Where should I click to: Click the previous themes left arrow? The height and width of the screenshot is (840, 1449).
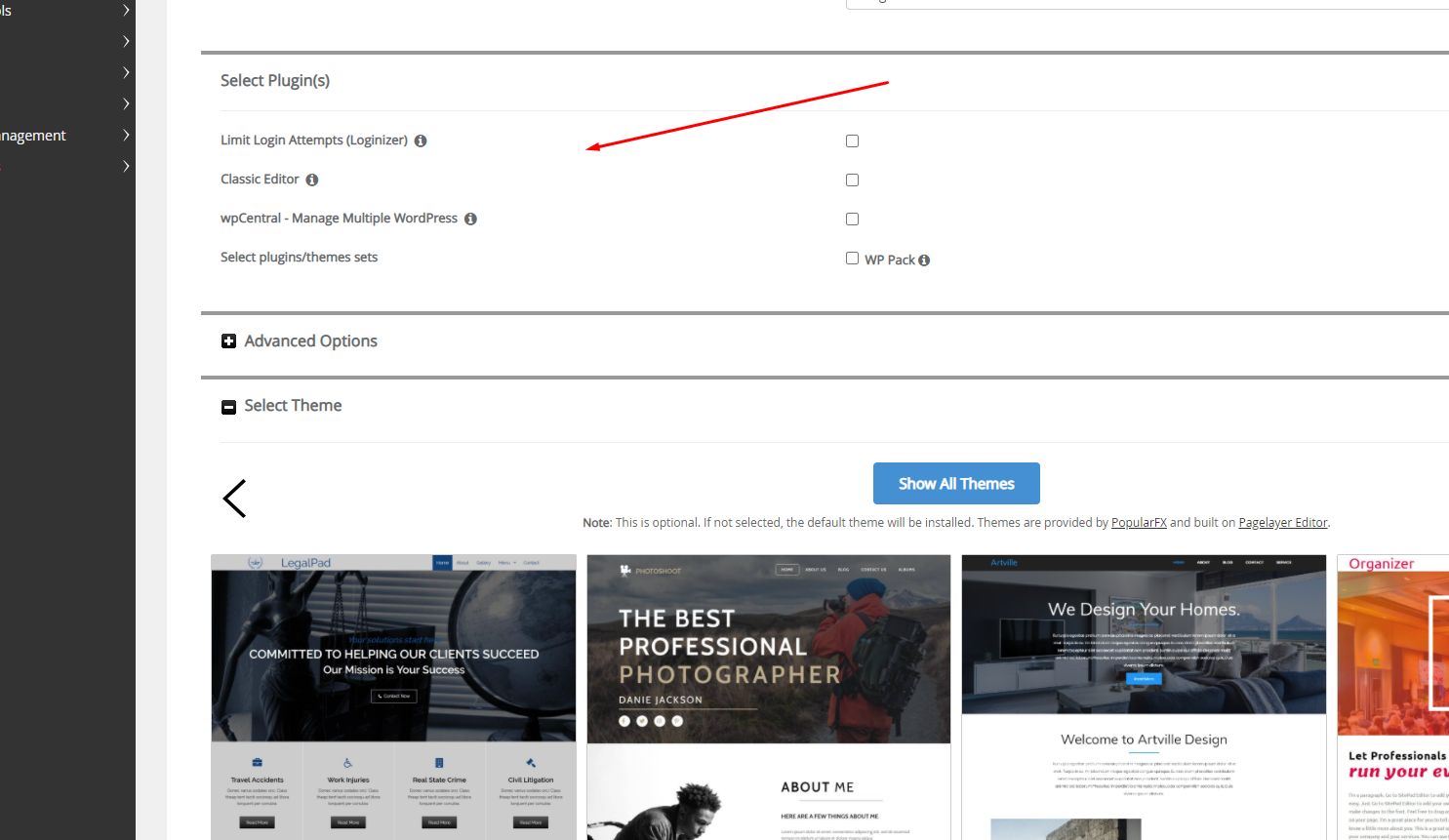coord(234,499)
